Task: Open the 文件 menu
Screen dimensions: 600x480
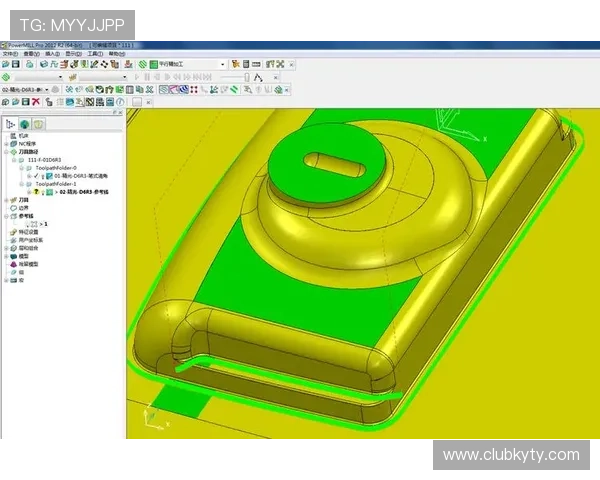Action: click(x=9, y=53)
